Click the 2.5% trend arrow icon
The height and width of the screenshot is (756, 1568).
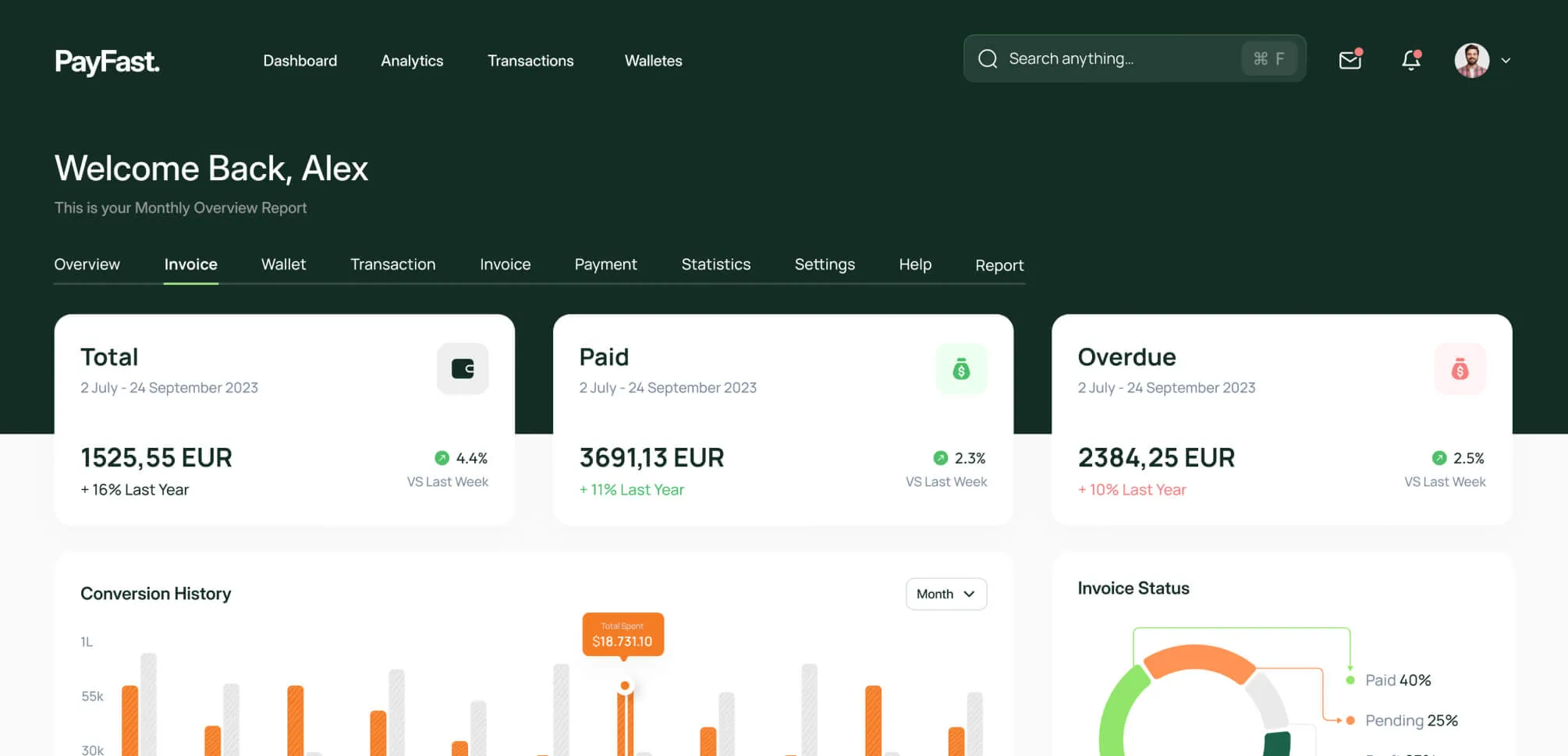click(1439, 458)
